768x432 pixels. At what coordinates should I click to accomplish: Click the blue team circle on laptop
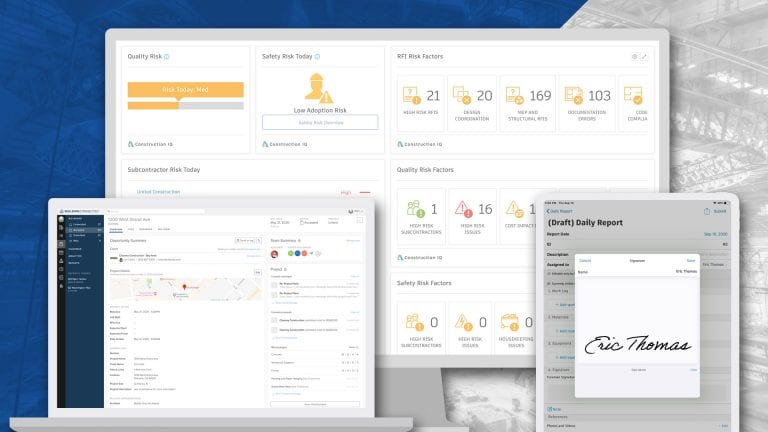point(297,253)
